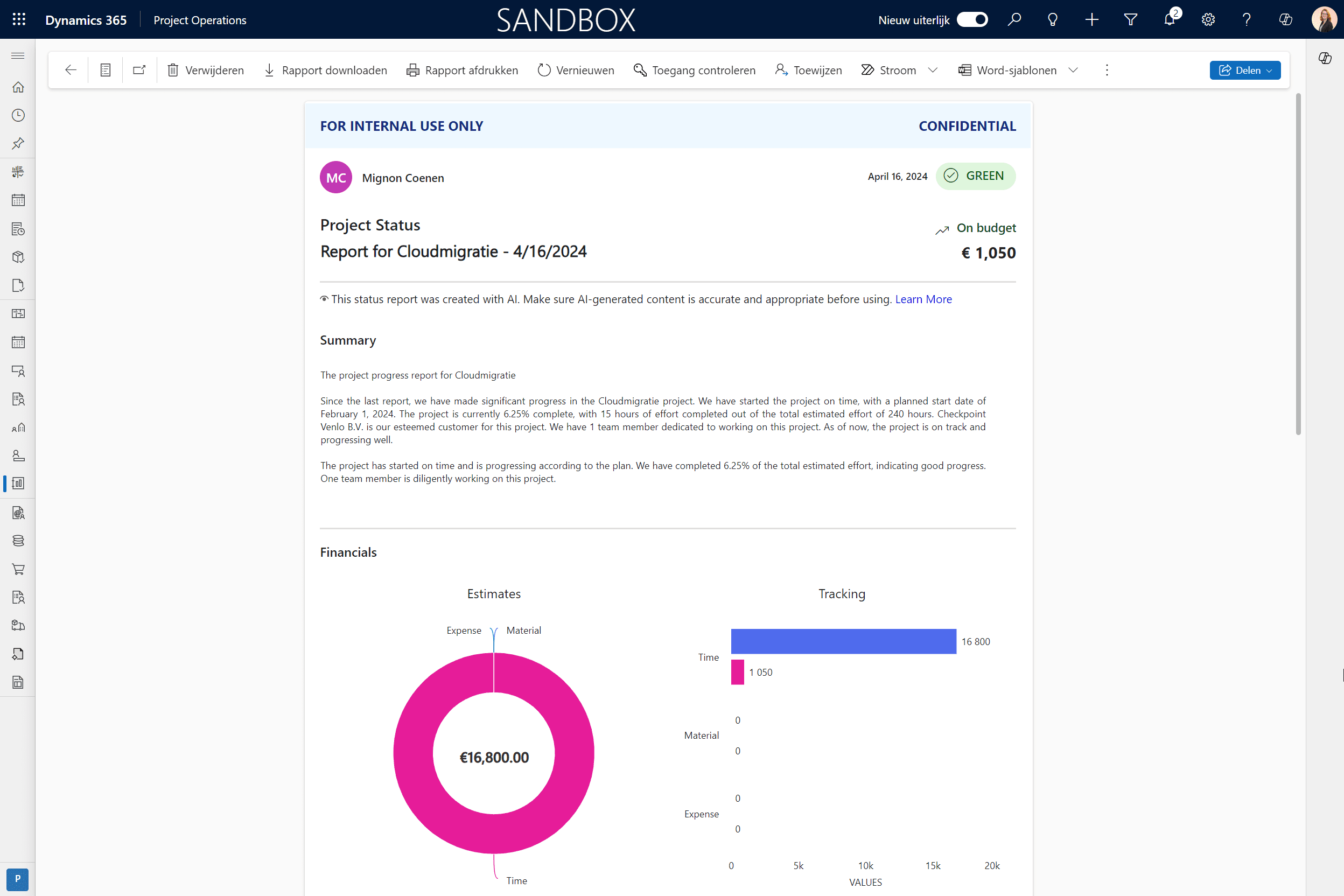Expand the Stroom dropdown chevron

pyautogui.click(x=933, y=71)
